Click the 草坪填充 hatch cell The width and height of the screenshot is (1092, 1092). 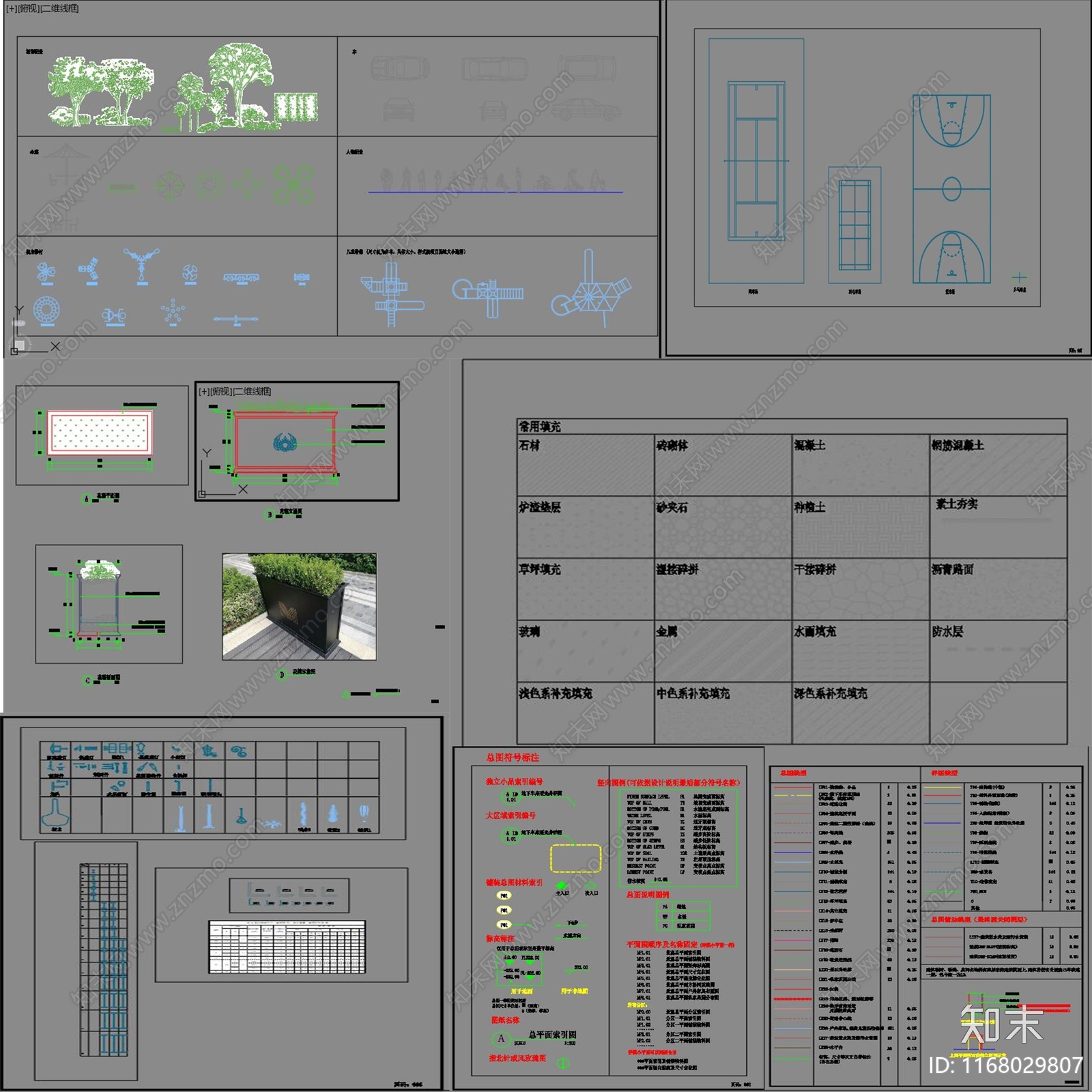(x=586, y=589)
